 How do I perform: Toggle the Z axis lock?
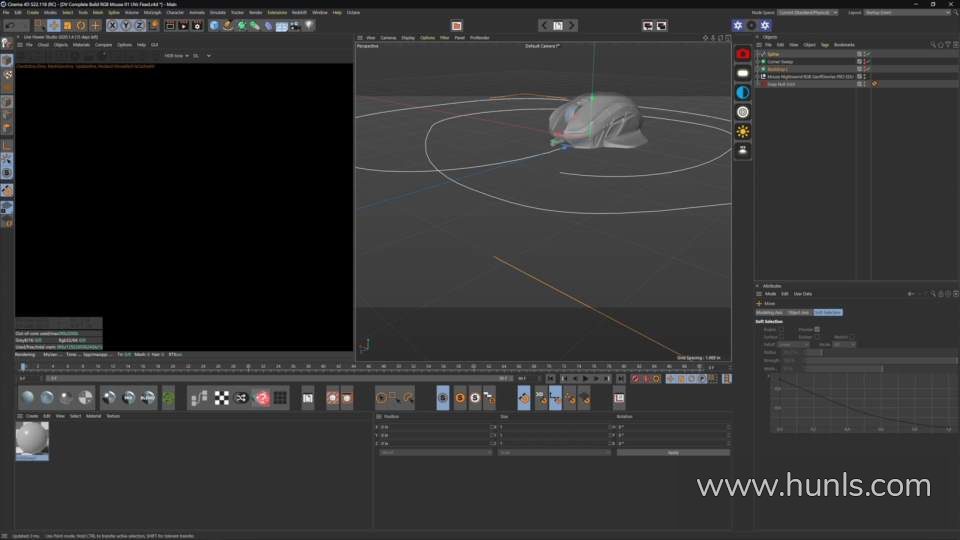click(x=140, y=25)
